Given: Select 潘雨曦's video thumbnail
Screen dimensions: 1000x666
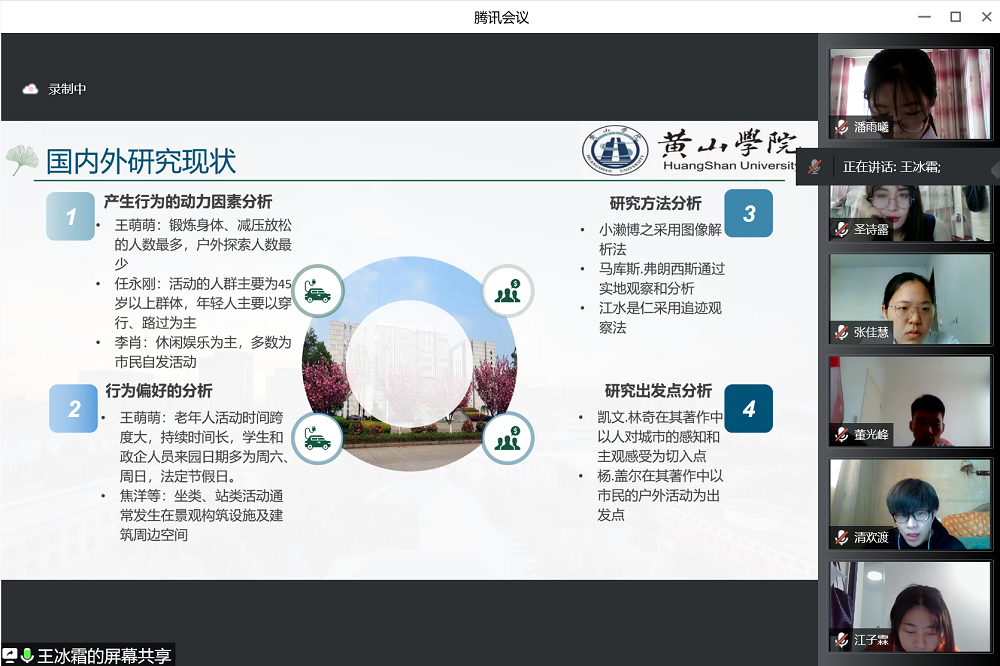Looking at the screenshot, I should tap(909, 94).
